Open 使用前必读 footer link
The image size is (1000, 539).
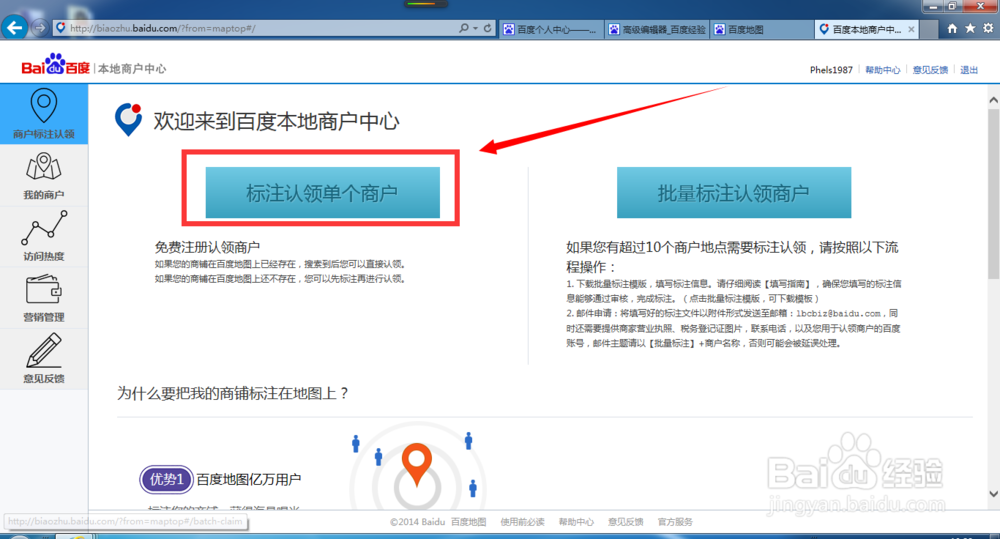pos(522,522)
